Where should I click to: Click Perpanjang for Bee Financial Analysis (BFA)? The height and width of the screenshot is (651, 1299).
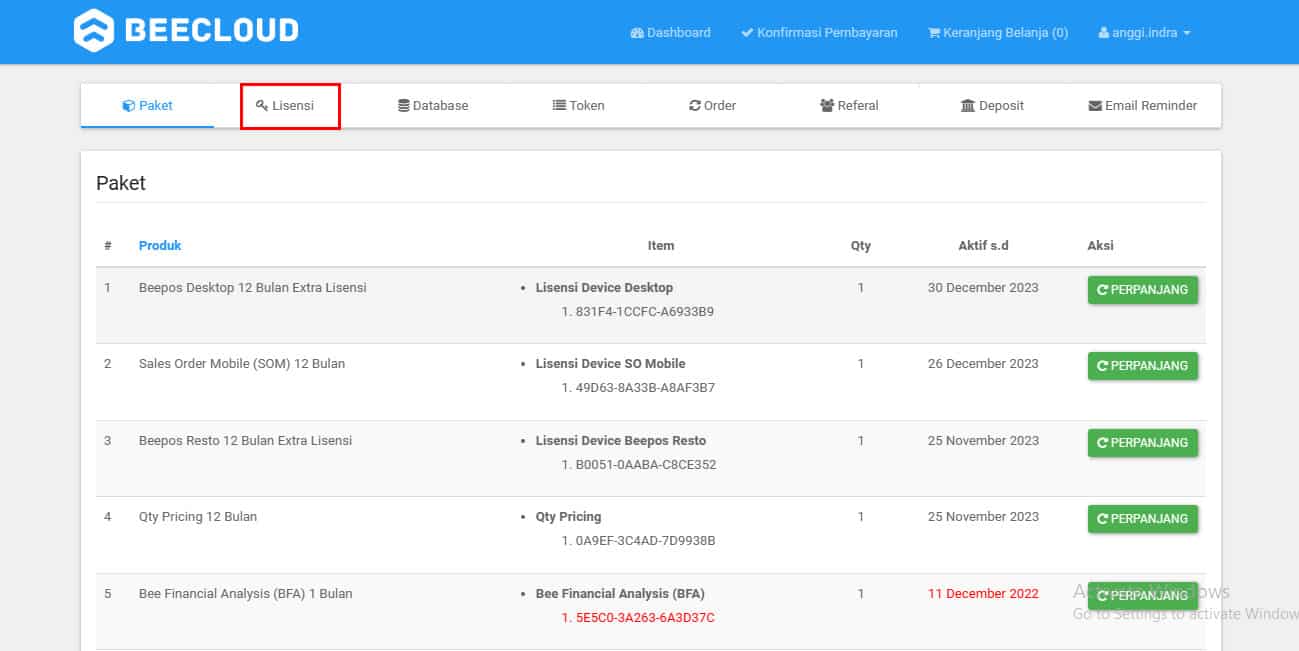click(x=1142, y=596)
